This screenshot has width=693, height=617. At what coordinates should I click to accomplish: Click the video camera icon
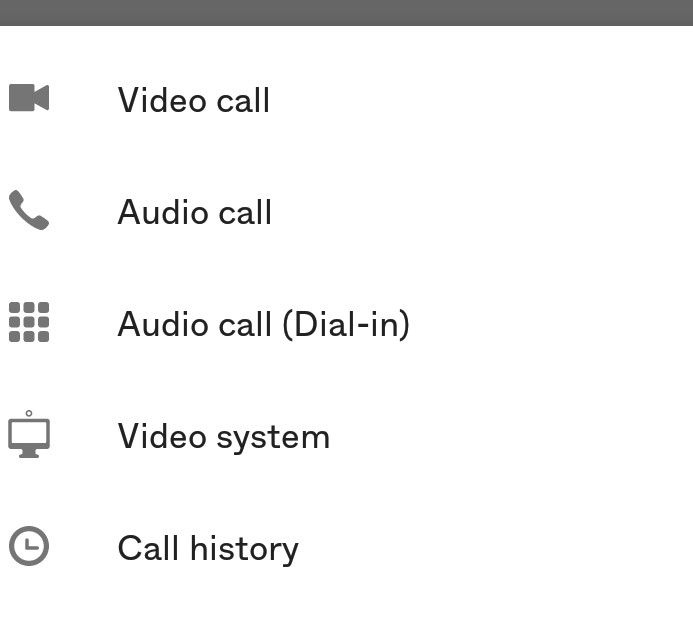29,98
